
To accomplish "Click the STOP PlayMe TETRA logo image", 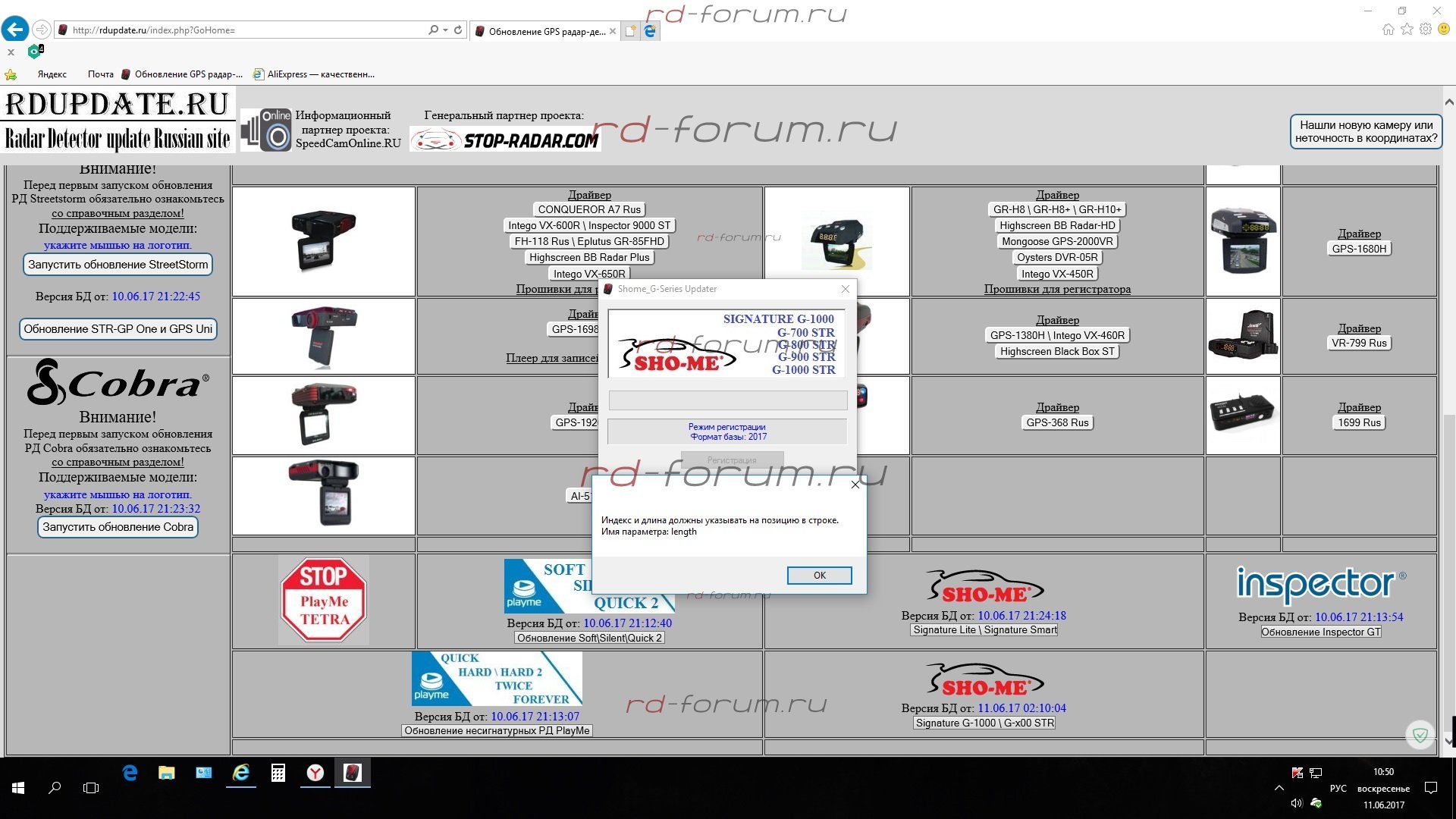I will coord(324,601).
